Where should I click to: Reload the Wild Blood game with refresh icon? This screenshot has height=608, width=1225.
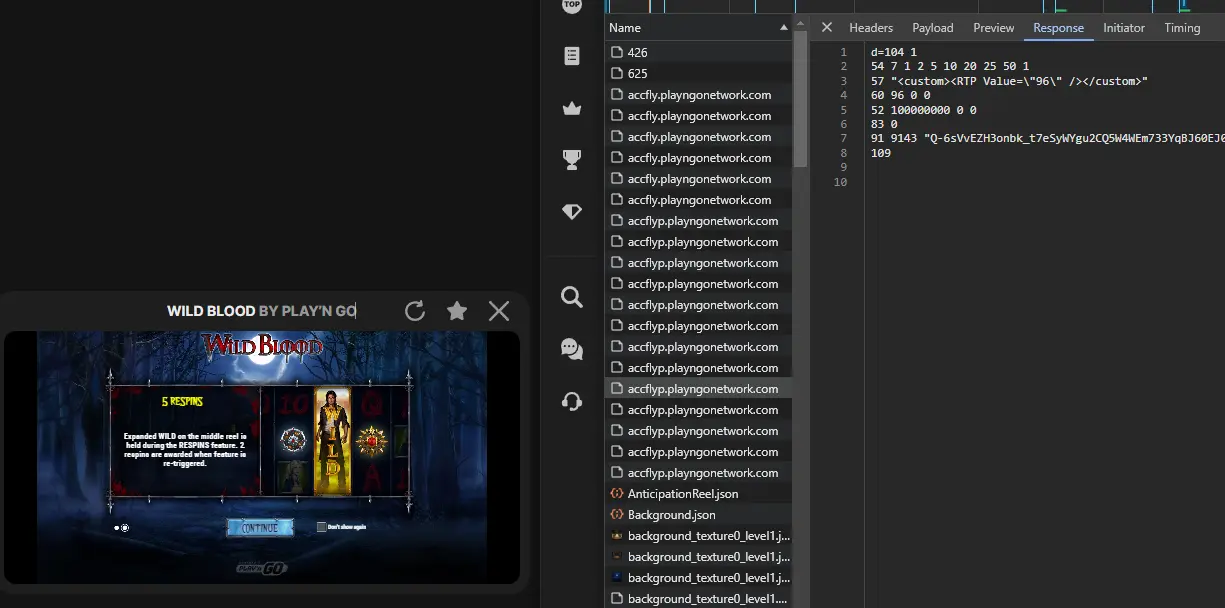415,311
